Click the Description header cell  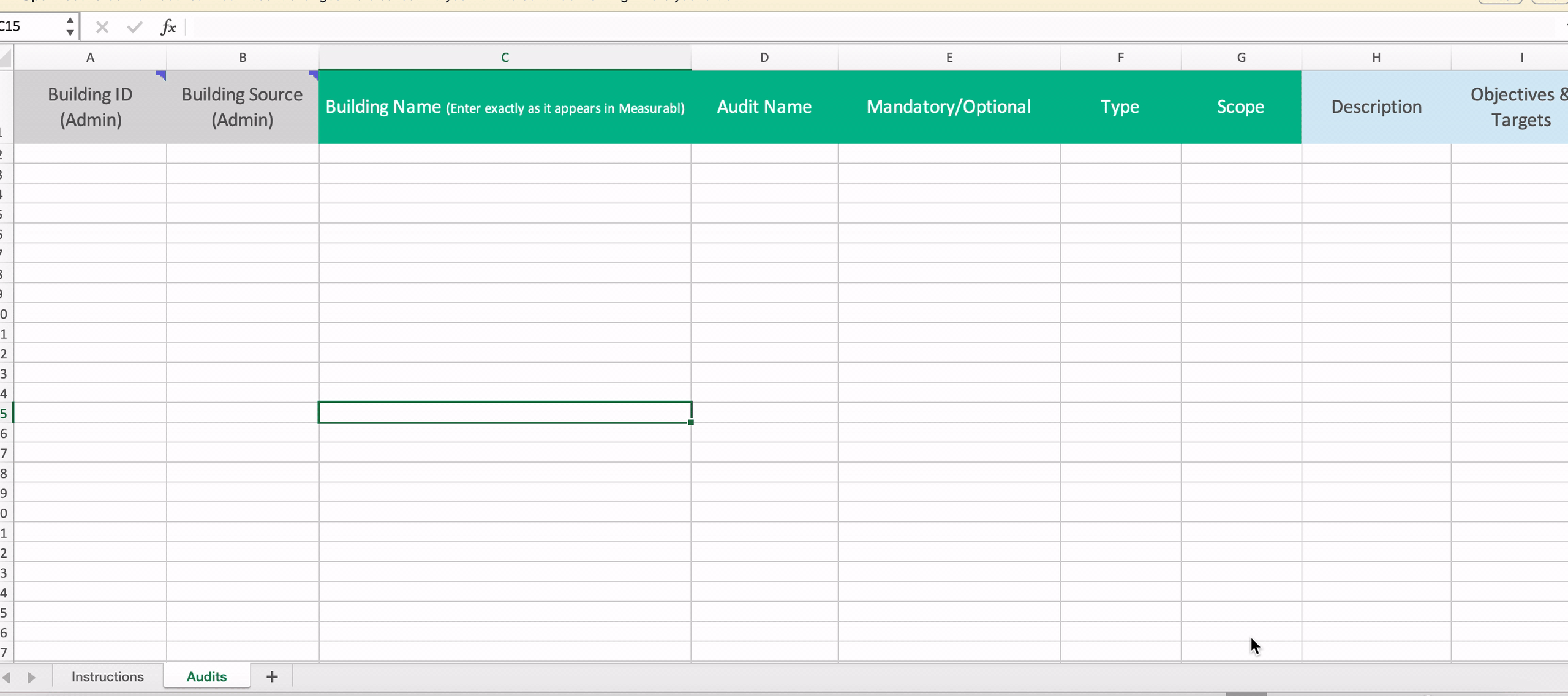tap(1376, 107)
